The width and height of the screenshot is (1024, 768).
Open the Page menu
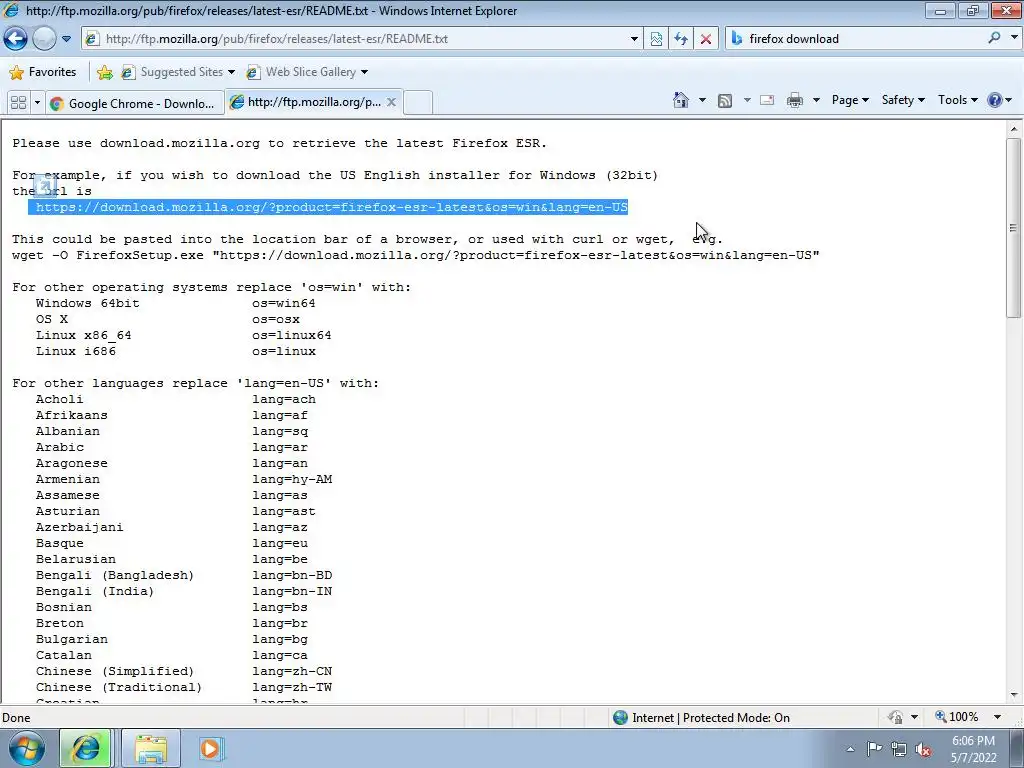tap(850, 100)
